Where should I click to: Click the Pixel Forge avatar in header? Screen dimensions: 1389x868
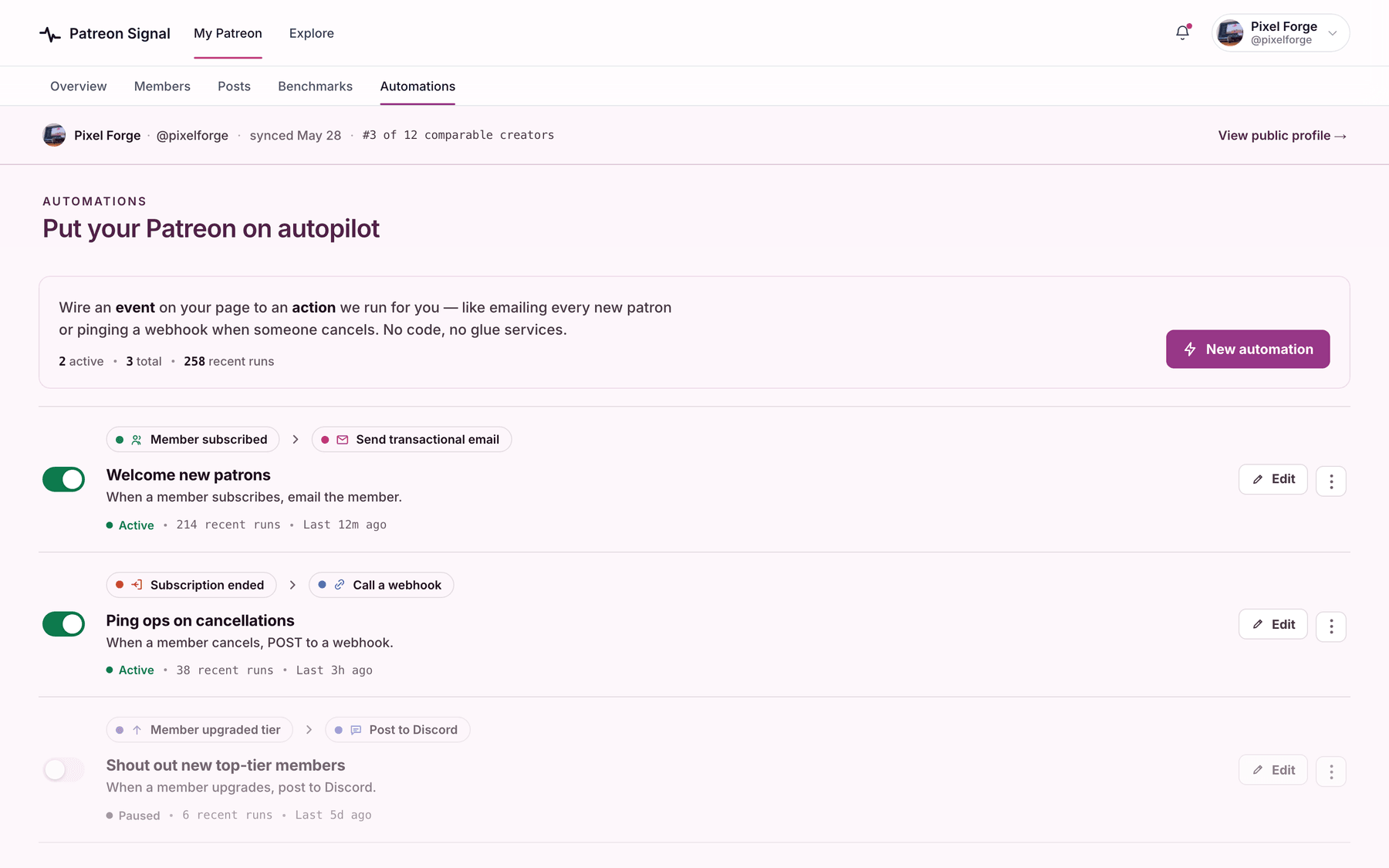tap(1230, 33)
